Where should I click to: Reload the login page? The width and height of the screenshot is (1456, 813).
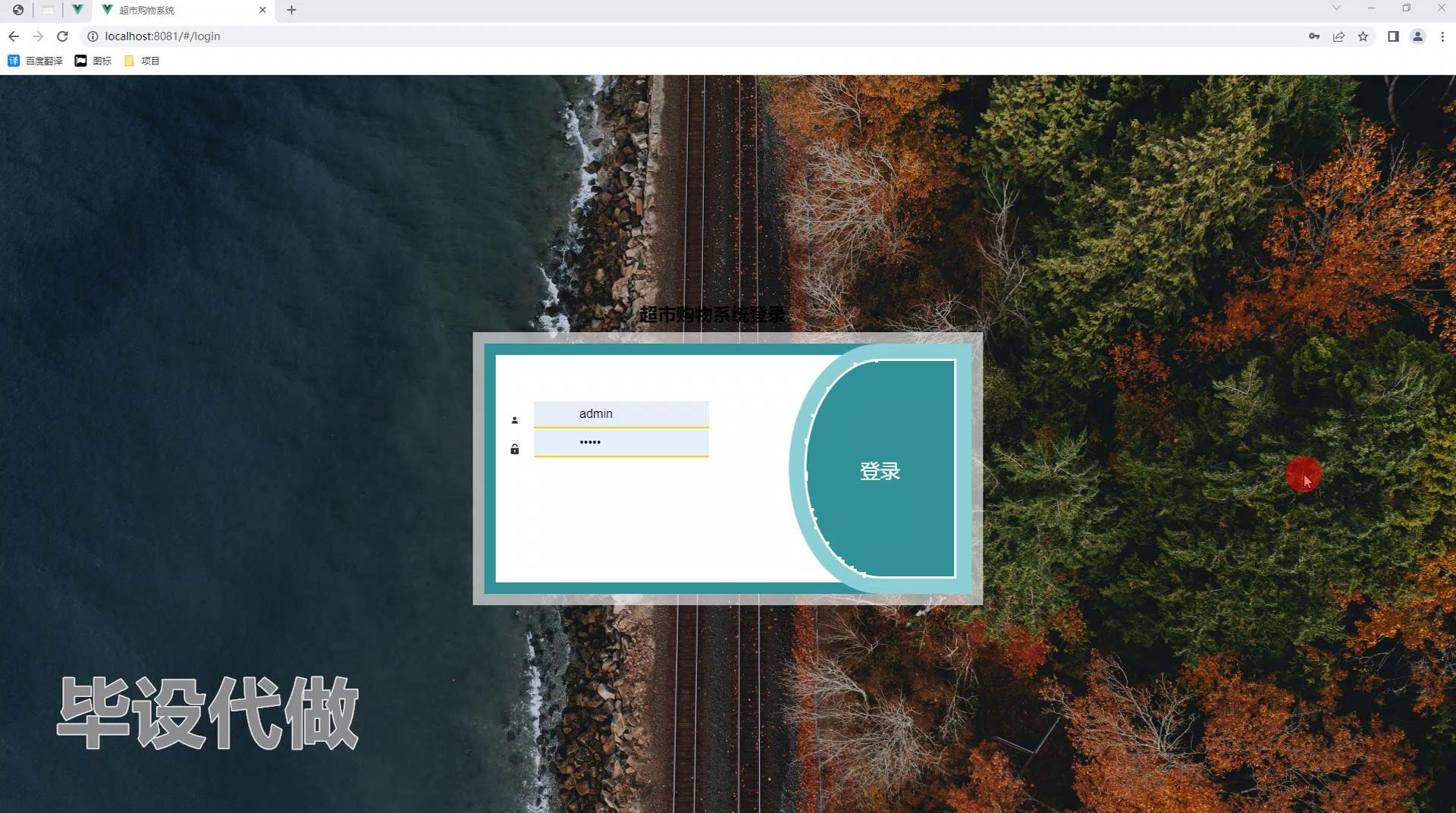tap(63, 36)
